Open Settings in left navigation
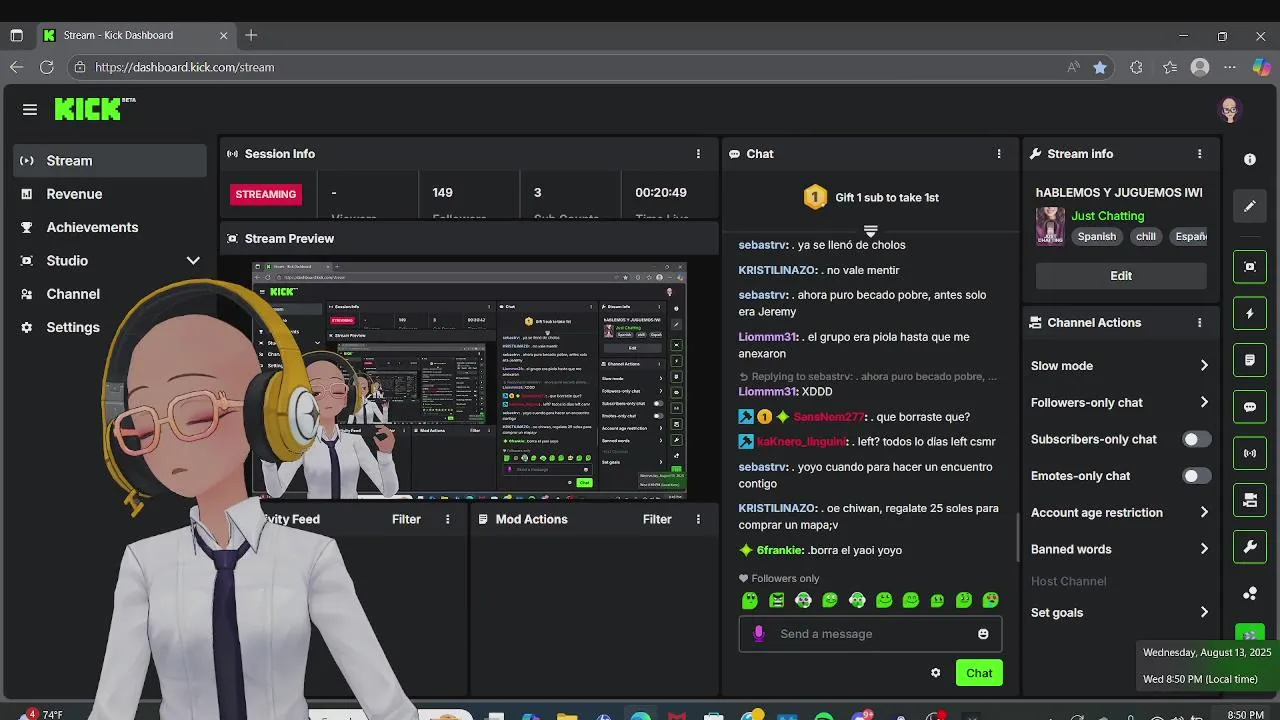The image size is (1280, 720). 110,327
